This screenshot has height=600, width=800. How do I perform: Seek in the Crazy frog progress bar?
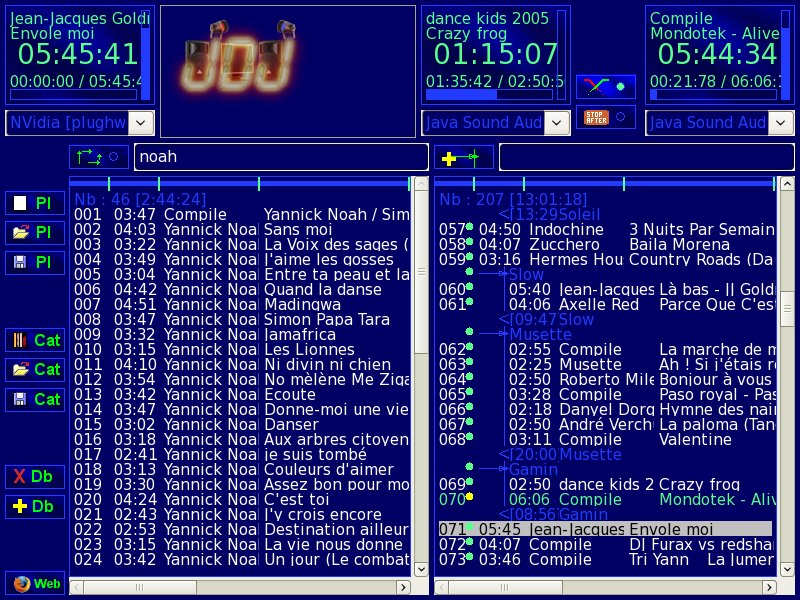pos(489,94)
